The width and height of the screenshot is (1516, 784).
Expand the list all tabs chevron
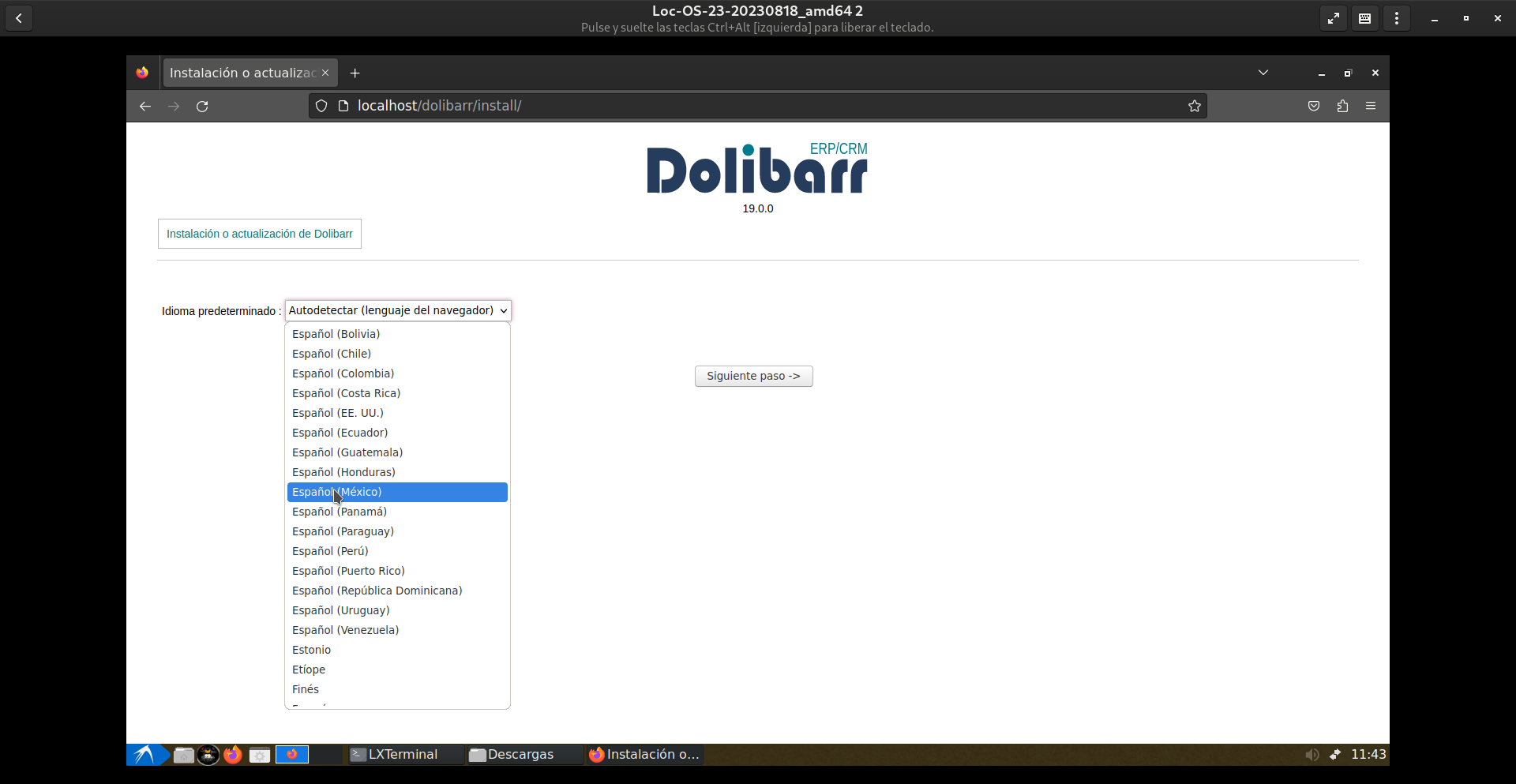[1263, 73]
